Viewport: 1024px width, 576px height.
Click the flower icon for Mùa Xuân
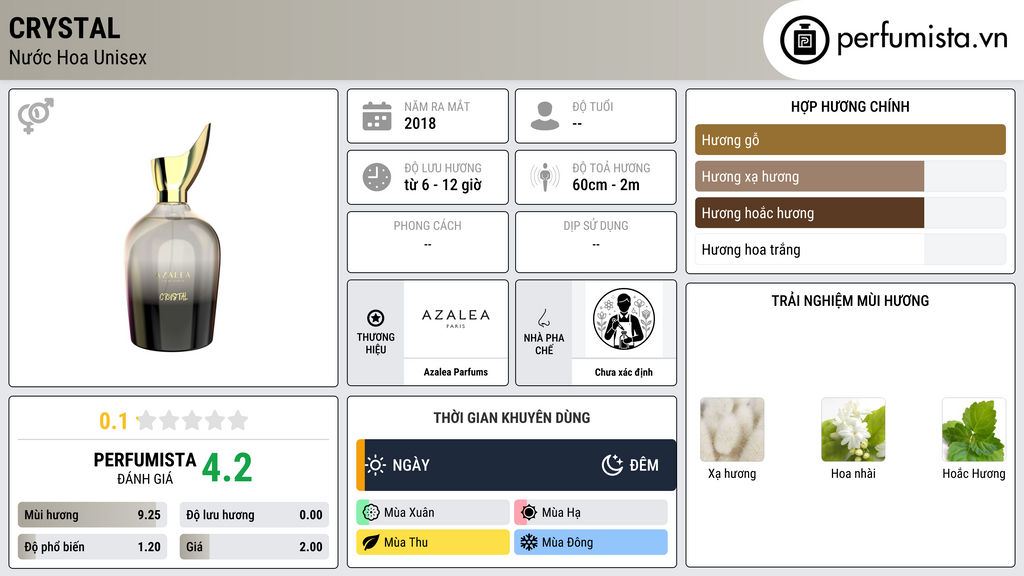[371, 513]
